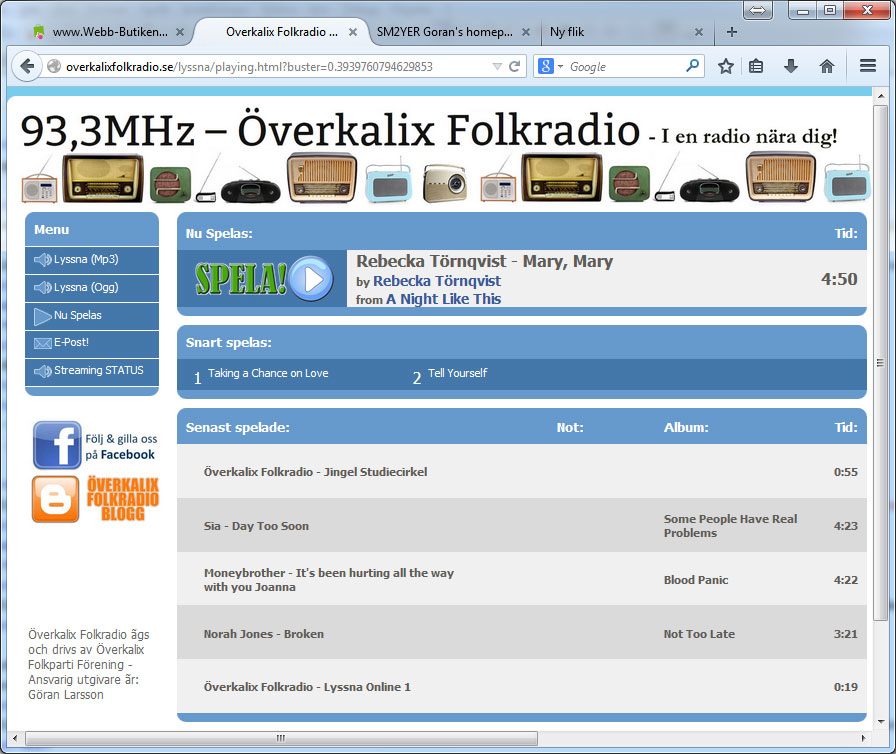Click the search magnifier icon
The width and height of the screenshot is (896, 754).
tap(692, 66)
